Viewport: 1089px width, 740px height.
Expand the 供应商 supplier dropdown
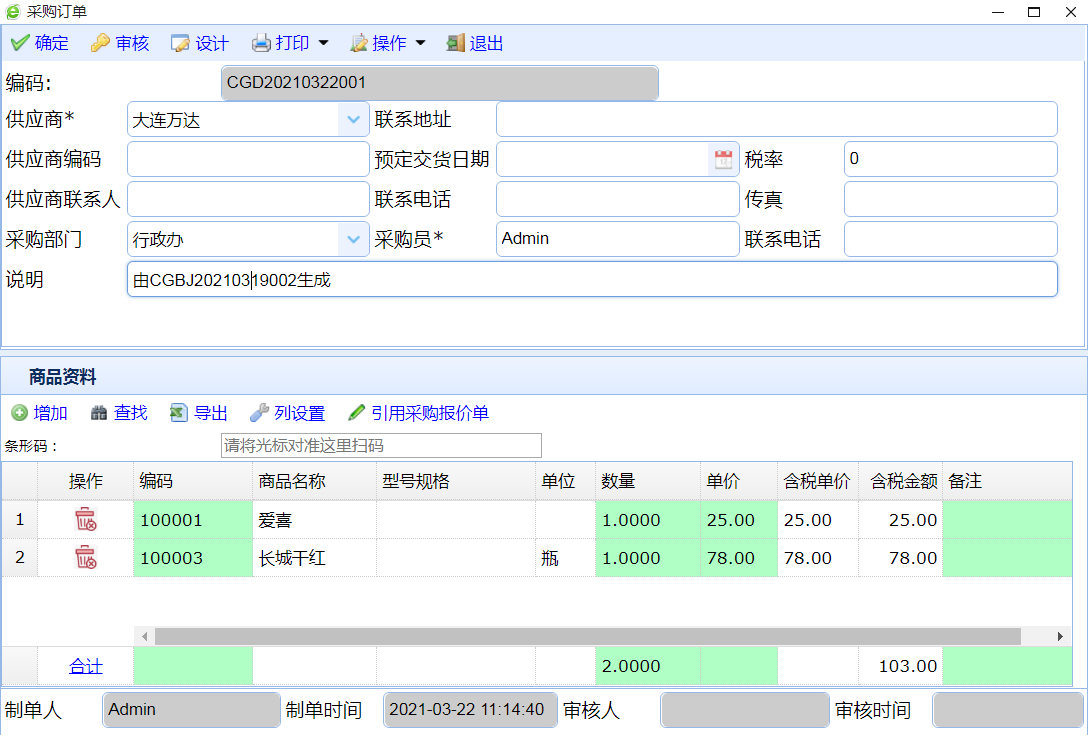[x=353, y=120]
